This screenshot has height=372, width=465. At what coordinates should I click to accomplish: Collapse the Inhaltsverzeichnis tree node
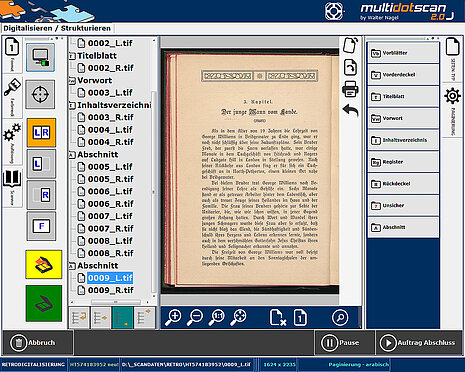72,106
